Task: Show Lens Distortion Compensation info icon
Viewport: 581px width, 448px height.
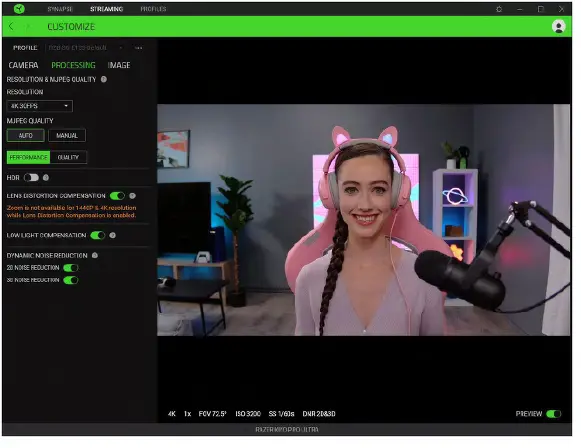Action: point(132,195)
